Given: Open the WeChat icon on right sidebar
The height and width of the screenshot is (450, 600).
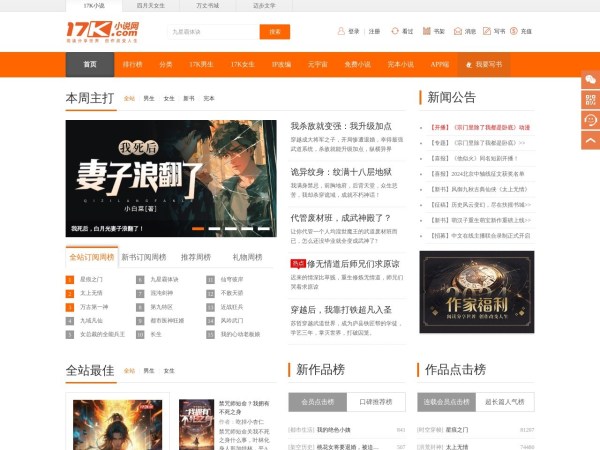Looking at the screenshot, I should click(x=590, y=78).
